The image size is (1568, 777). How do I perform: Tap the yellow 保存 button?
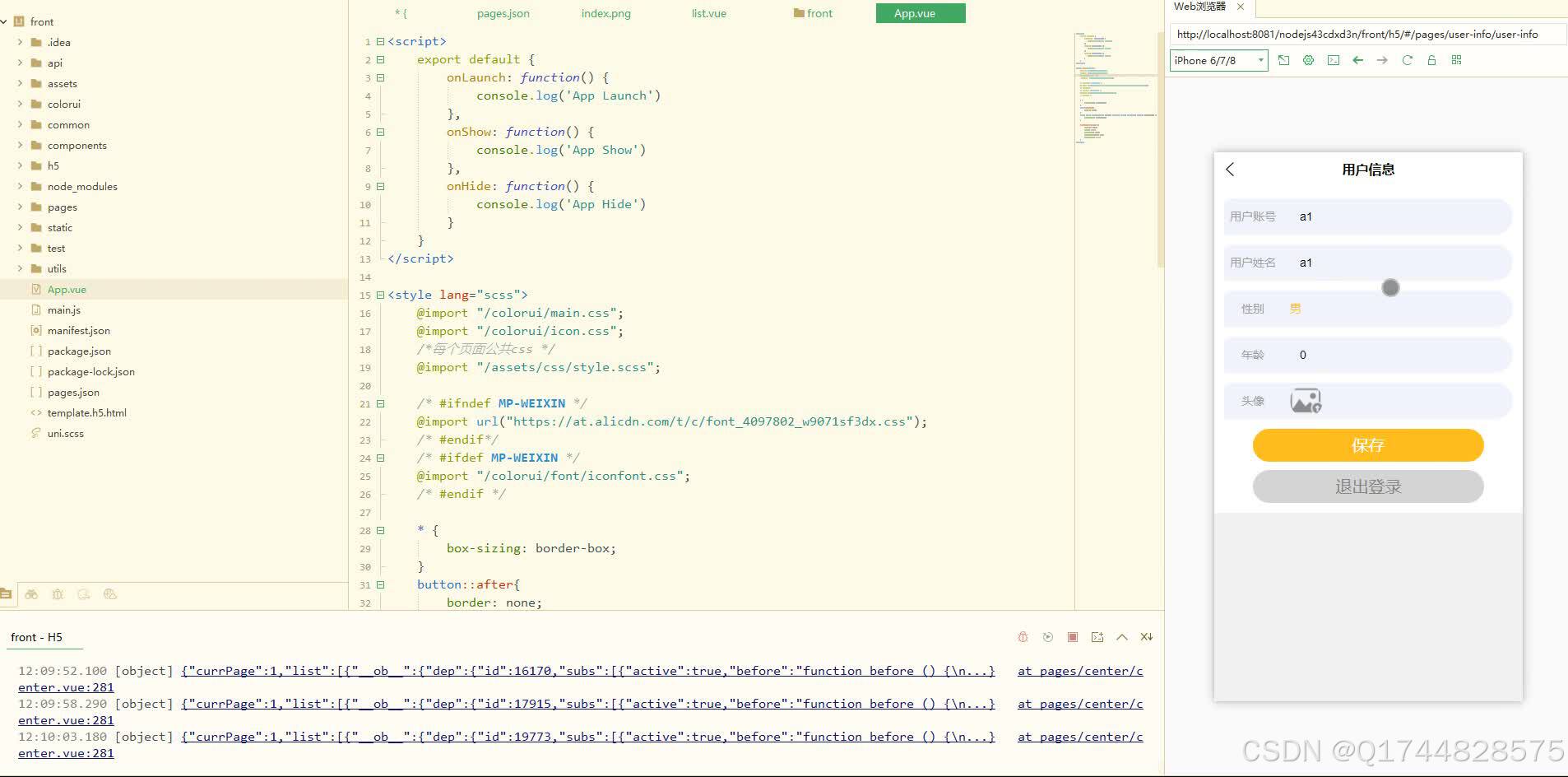coord(1368,445)
